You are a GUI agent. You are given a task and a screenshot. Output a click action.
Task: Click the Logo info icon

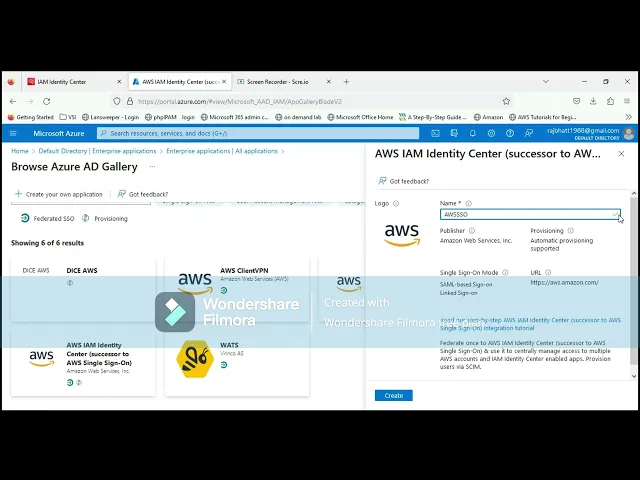[x=396, y=203]
